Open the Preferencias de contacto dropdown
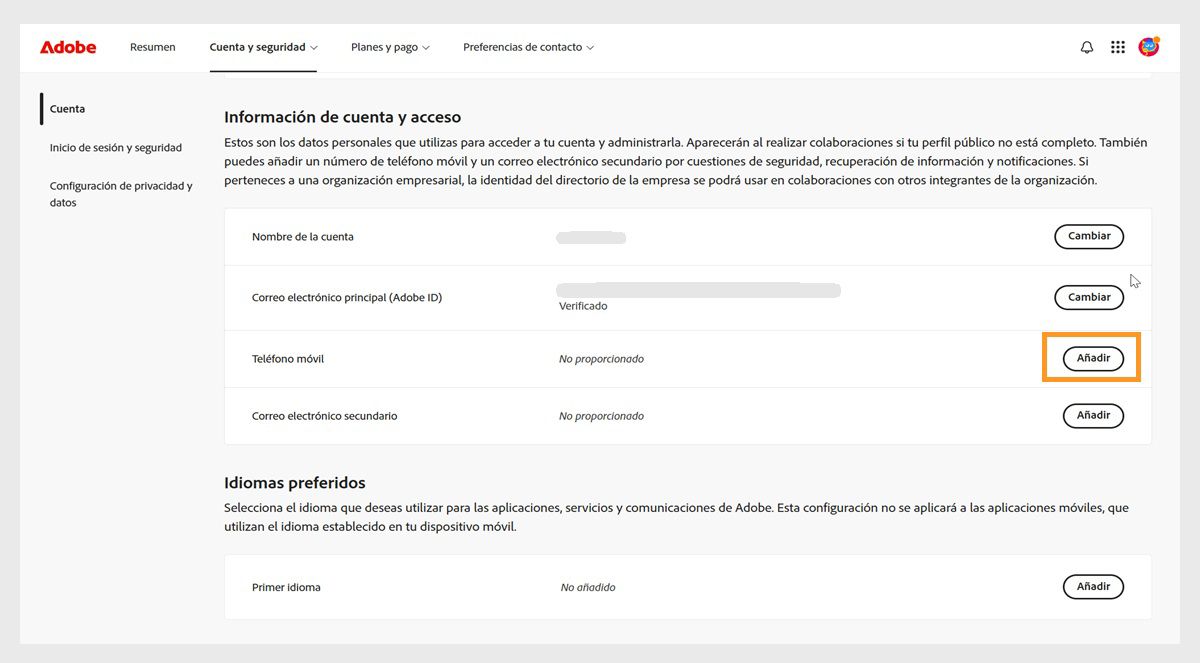The height and width of the screenshot is (663, 1200). click(x=528, y=46)
